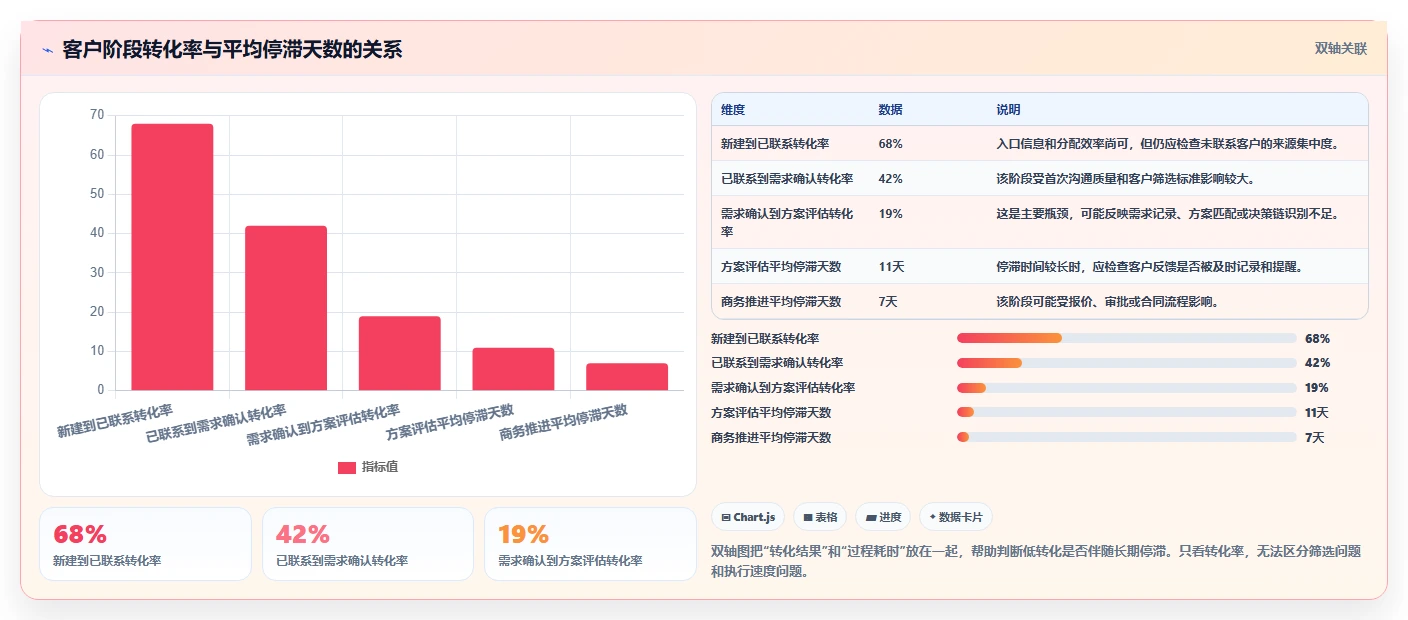Click the 方案评估平均停滞天数 x-axis label
The image size is (1408, 620).
(450, 422)
